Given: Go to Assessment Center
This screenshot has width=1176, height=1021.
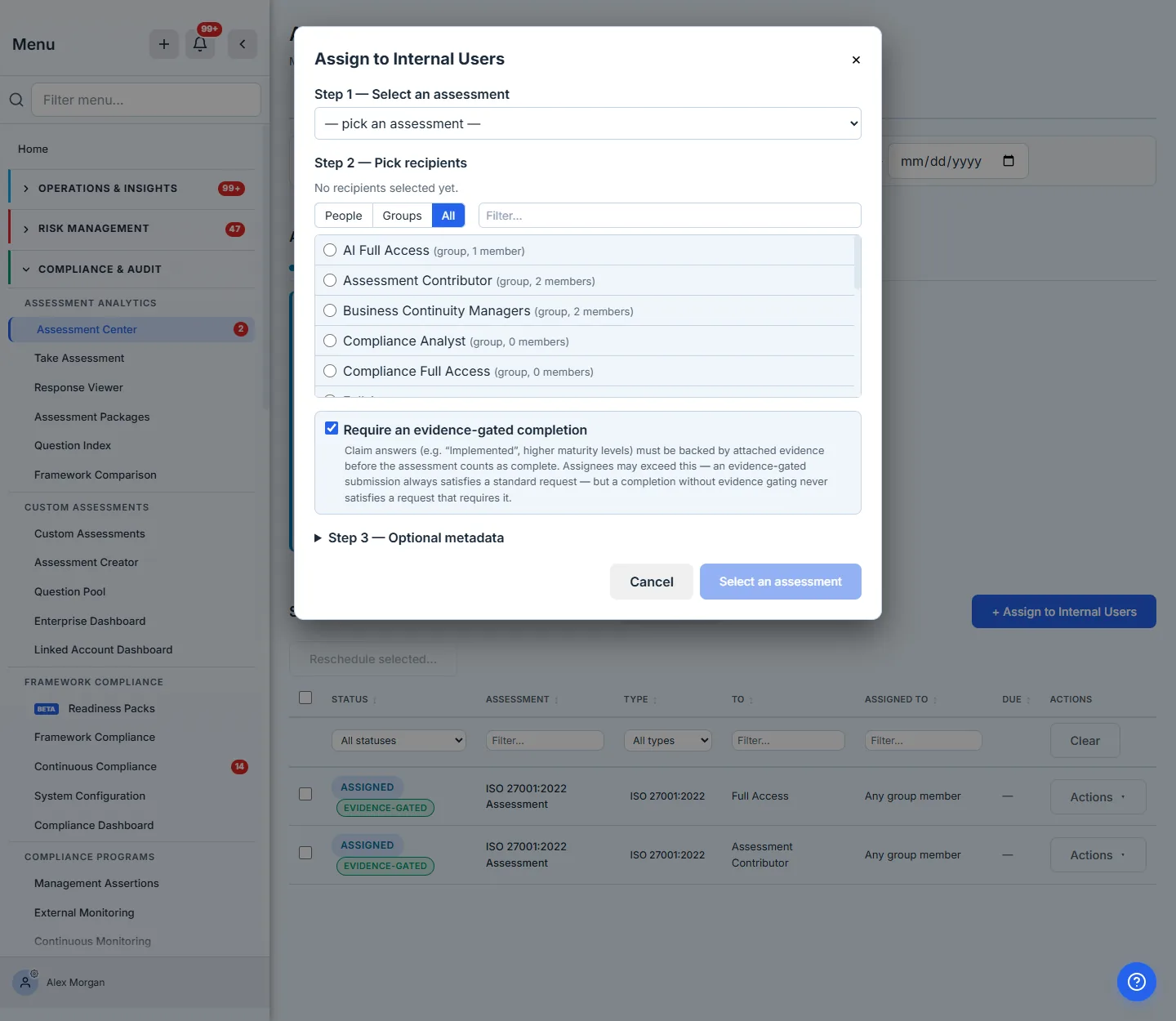Looking at the screenshot, I should pyautogui.click(x=131, y=329).
